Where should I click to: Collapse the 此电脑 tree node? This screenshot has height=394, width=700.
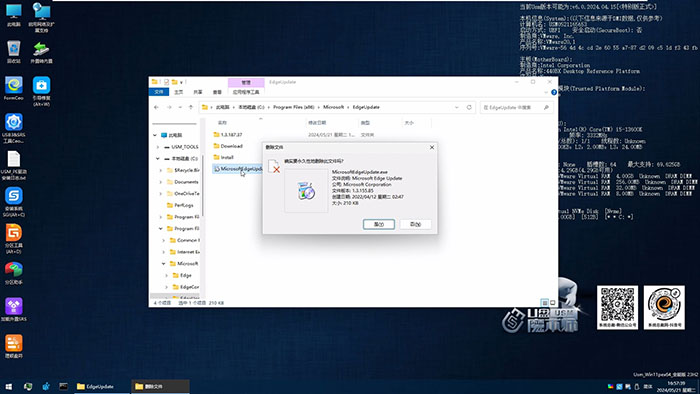[x=155, y=135]
